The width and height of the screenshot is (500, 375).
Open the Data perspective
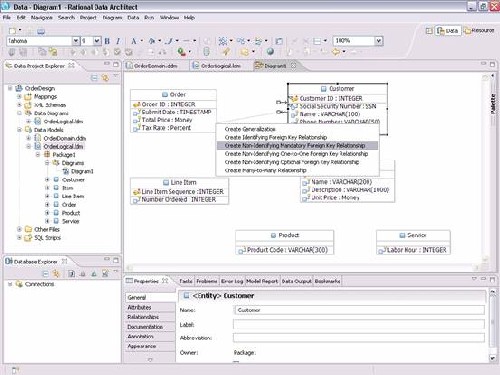(x=448, y=31)
